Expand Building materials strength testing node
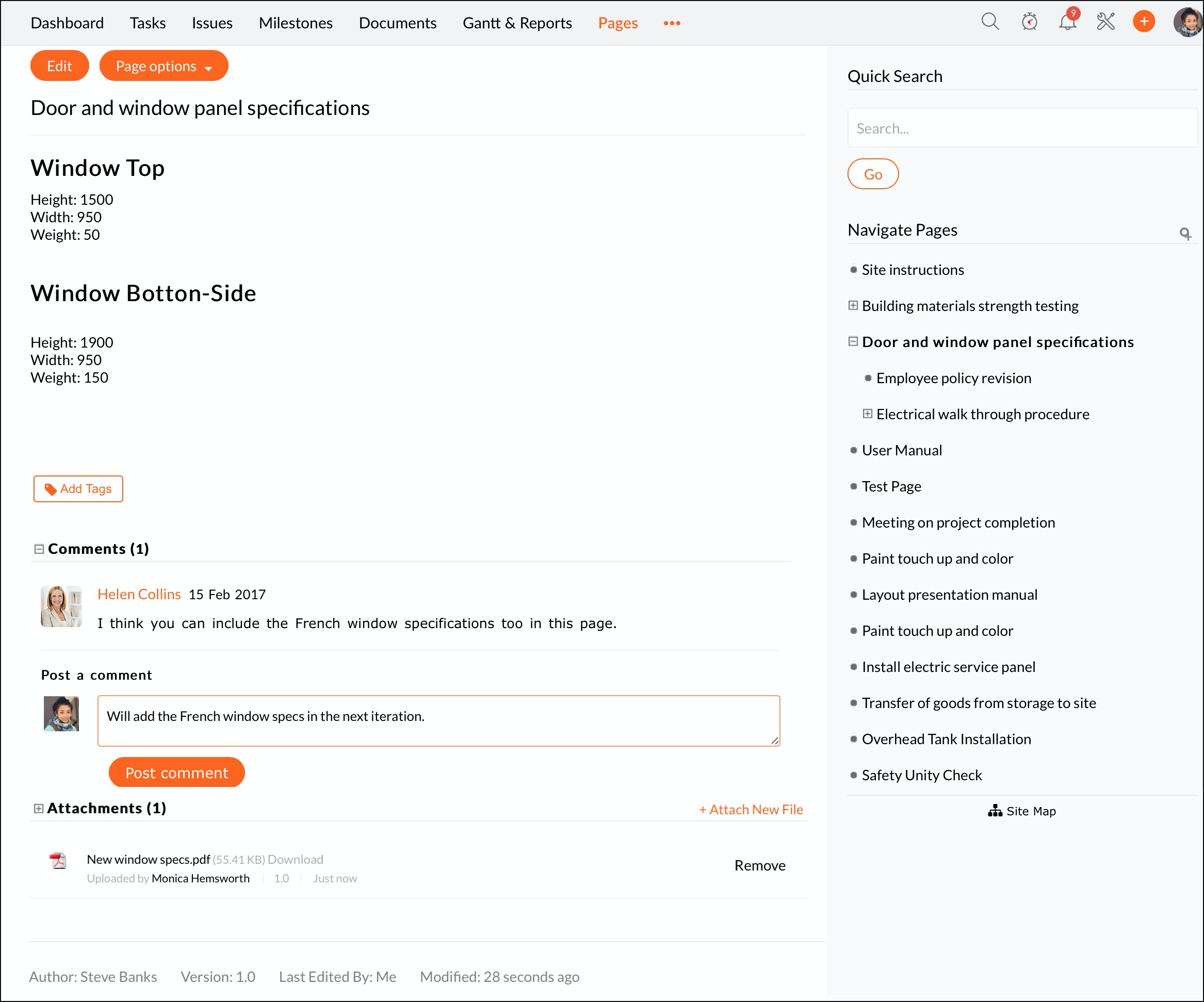The width and height of the screenshot is (1204, 1002). (x=853, y=305)
